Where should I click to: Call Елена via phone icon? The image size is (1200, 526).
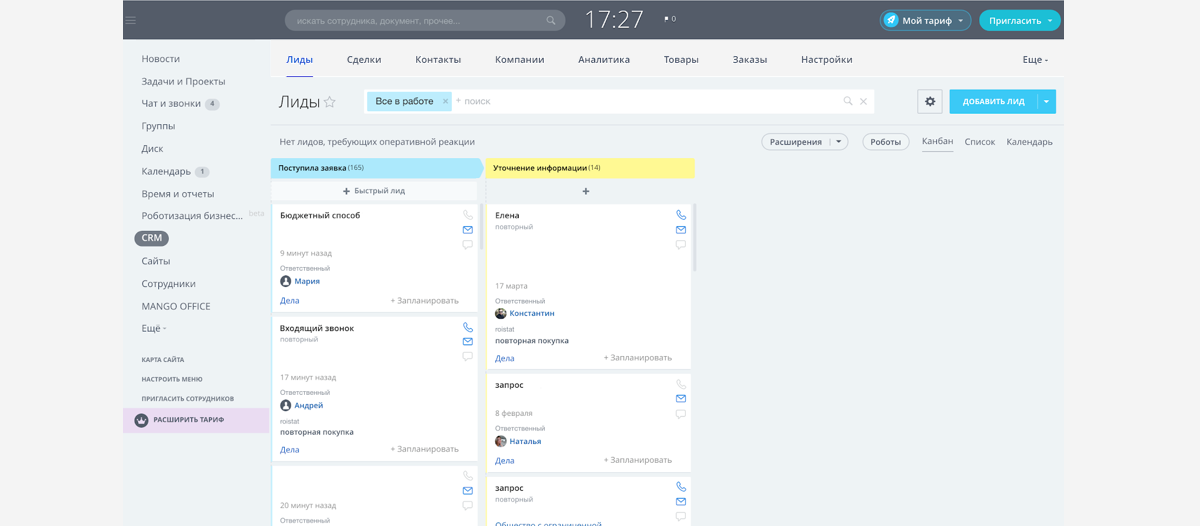tap(681, 215)
